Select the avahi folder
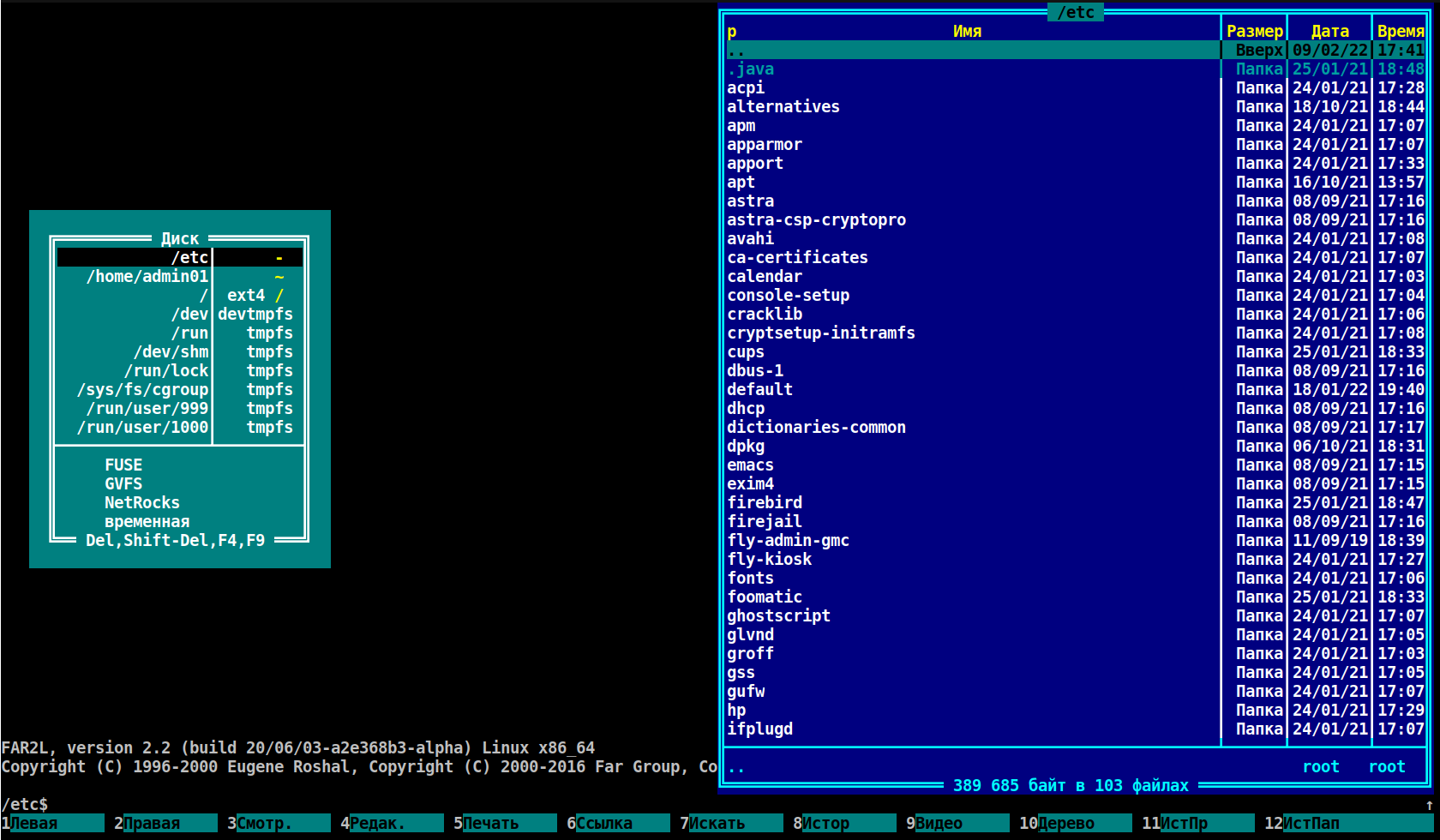The width and height of the screenshot is (1440, 840). tap(1076, 238)
